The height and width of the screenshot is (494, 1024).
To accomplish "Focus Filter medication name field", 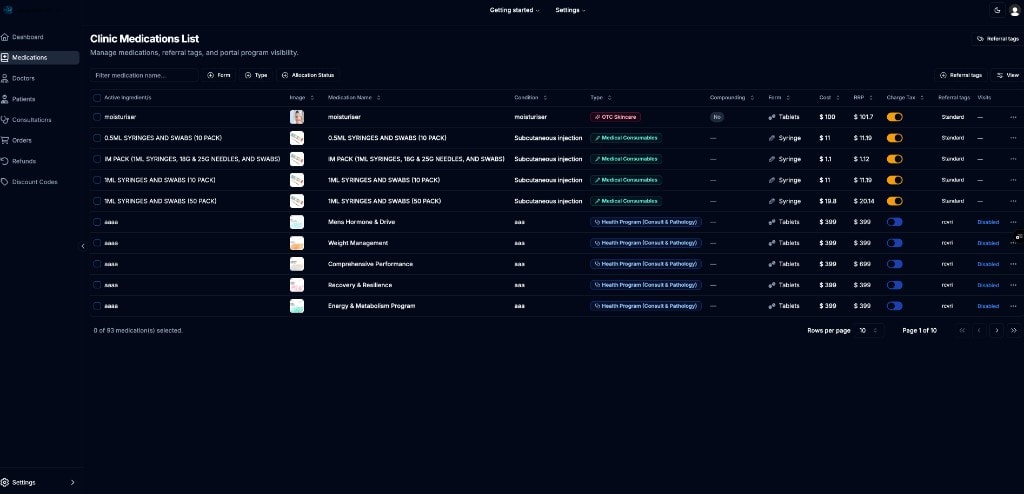I will (144, 75).
